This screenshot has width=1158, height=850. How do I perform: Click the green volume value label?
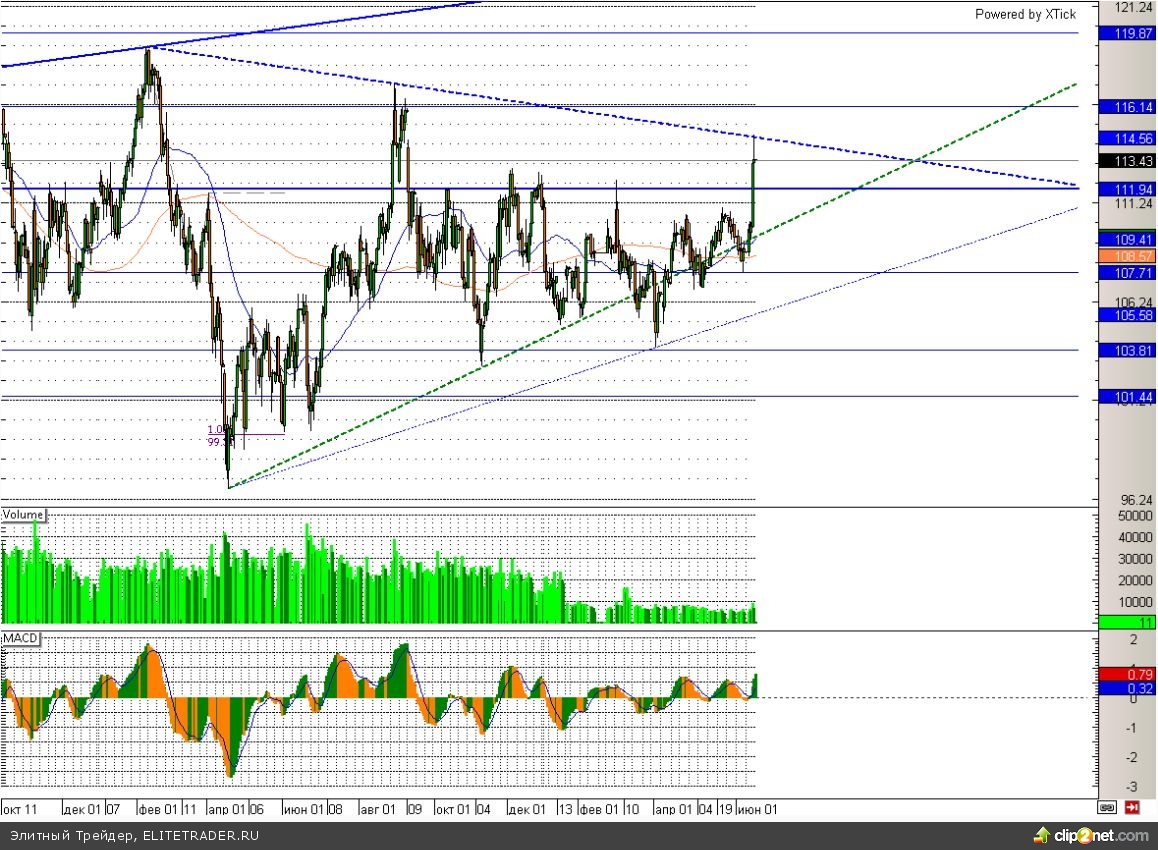coord(1127,622)
